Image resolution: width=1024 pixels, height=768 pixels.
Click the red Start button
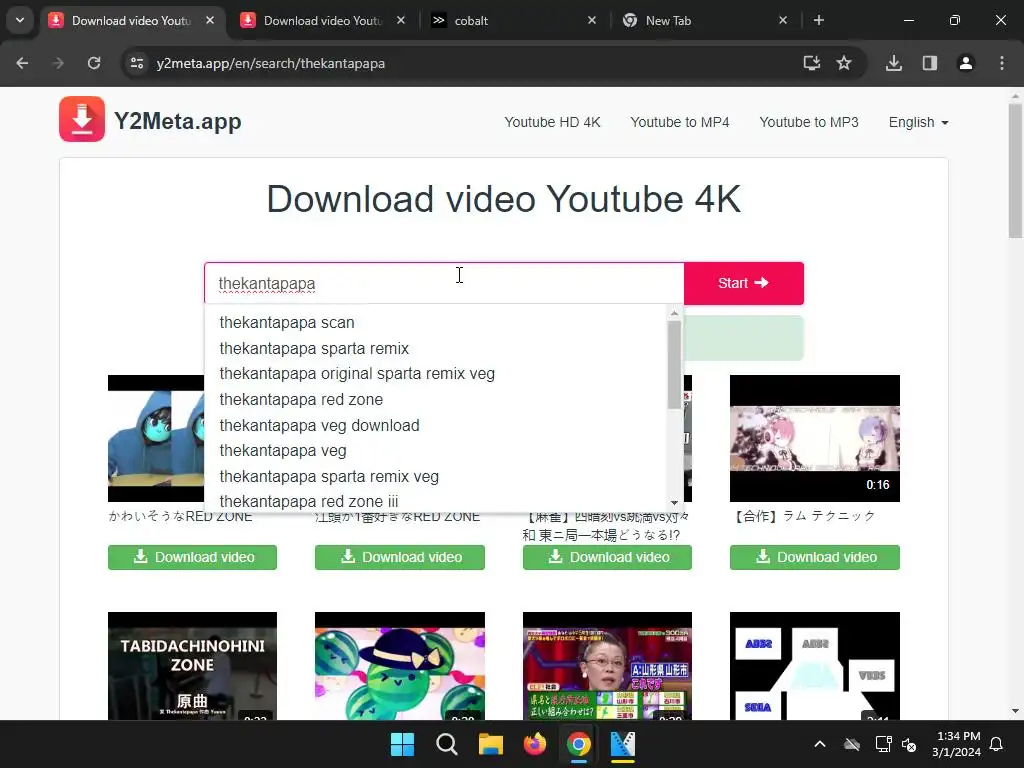tap(744, 283)
